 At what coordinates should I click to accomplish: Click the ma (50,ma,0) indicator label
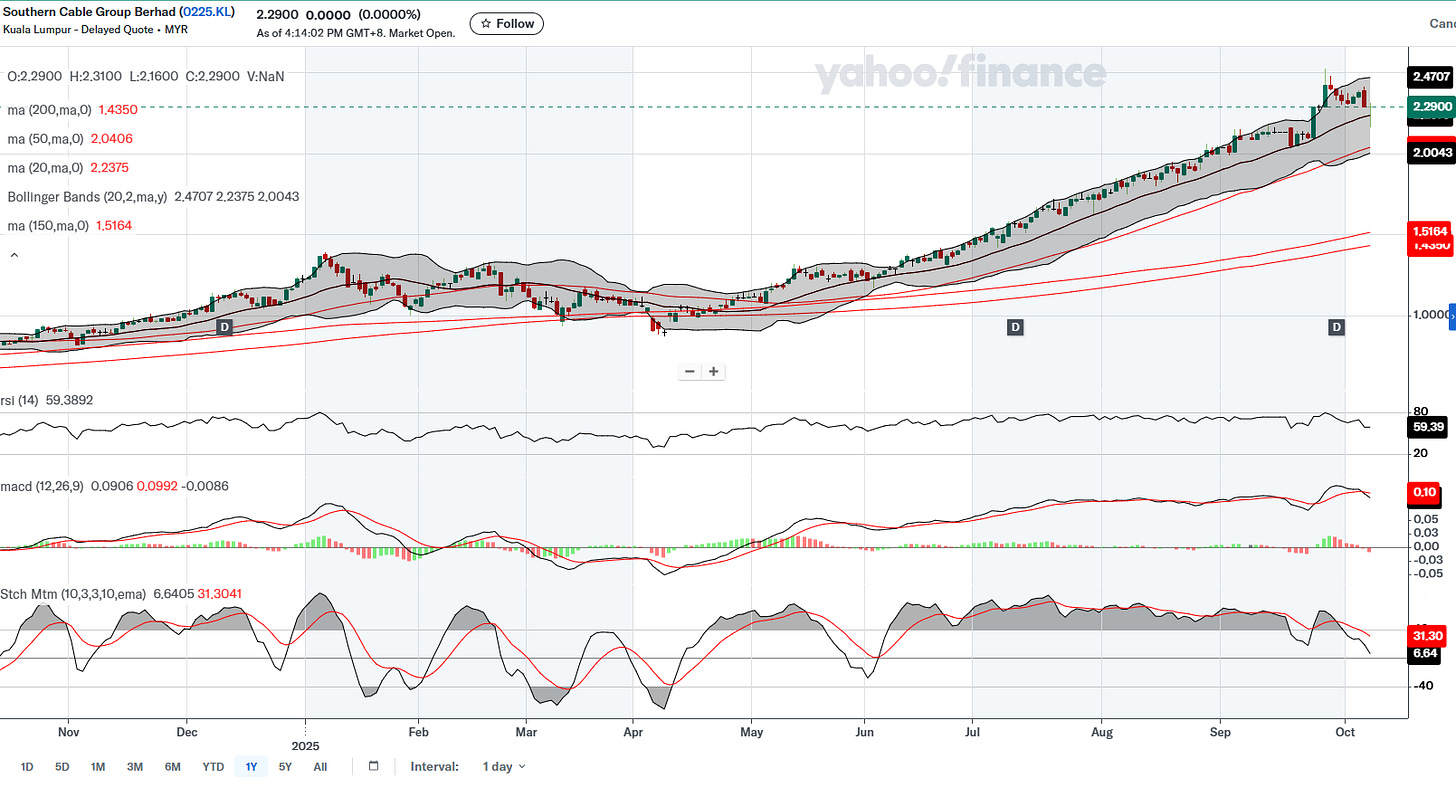[46, 138]
